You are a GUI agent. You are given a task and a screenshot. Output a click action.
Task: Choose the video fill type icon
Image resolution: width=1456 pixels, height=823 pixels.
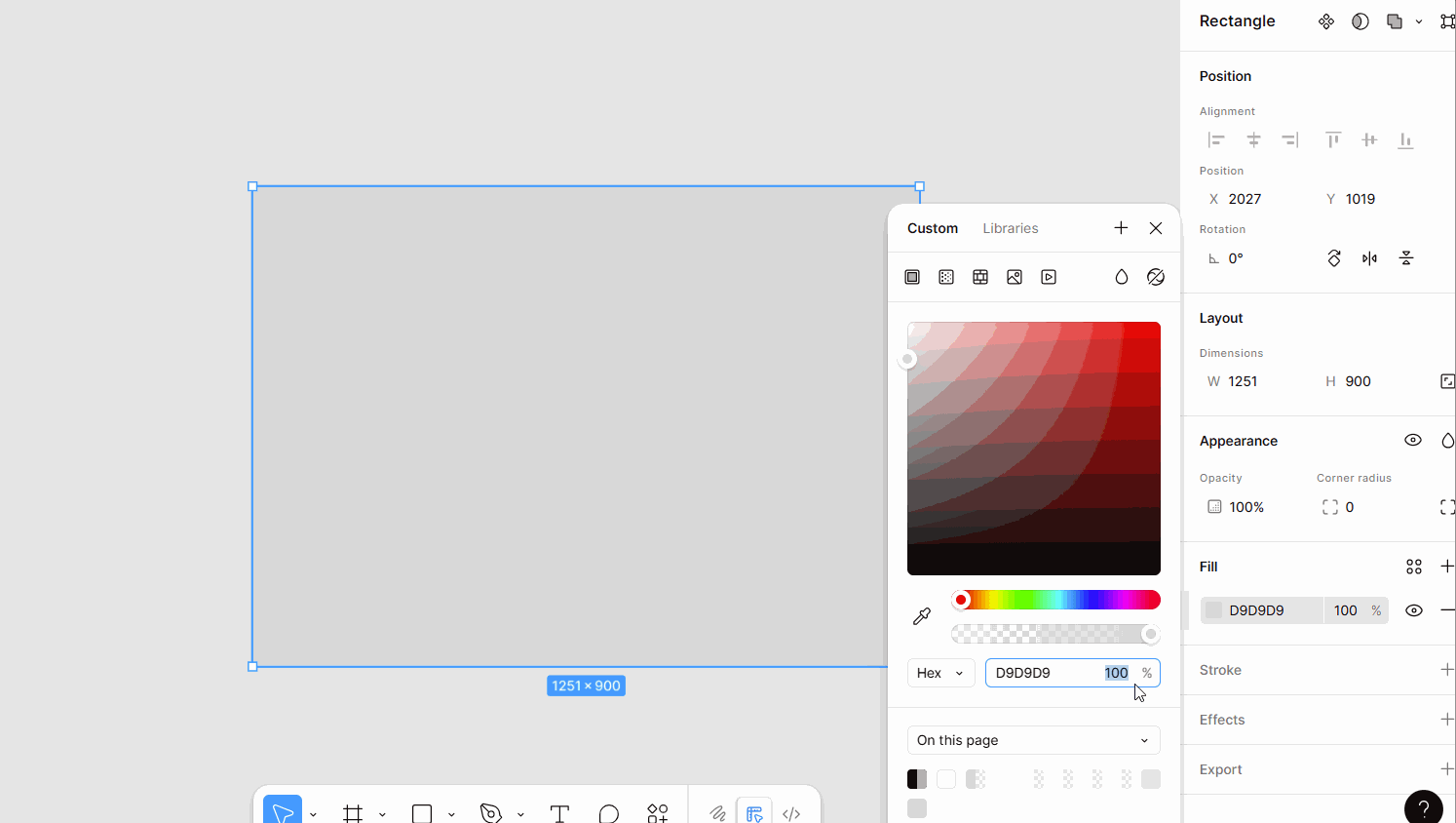[1049, 277]
